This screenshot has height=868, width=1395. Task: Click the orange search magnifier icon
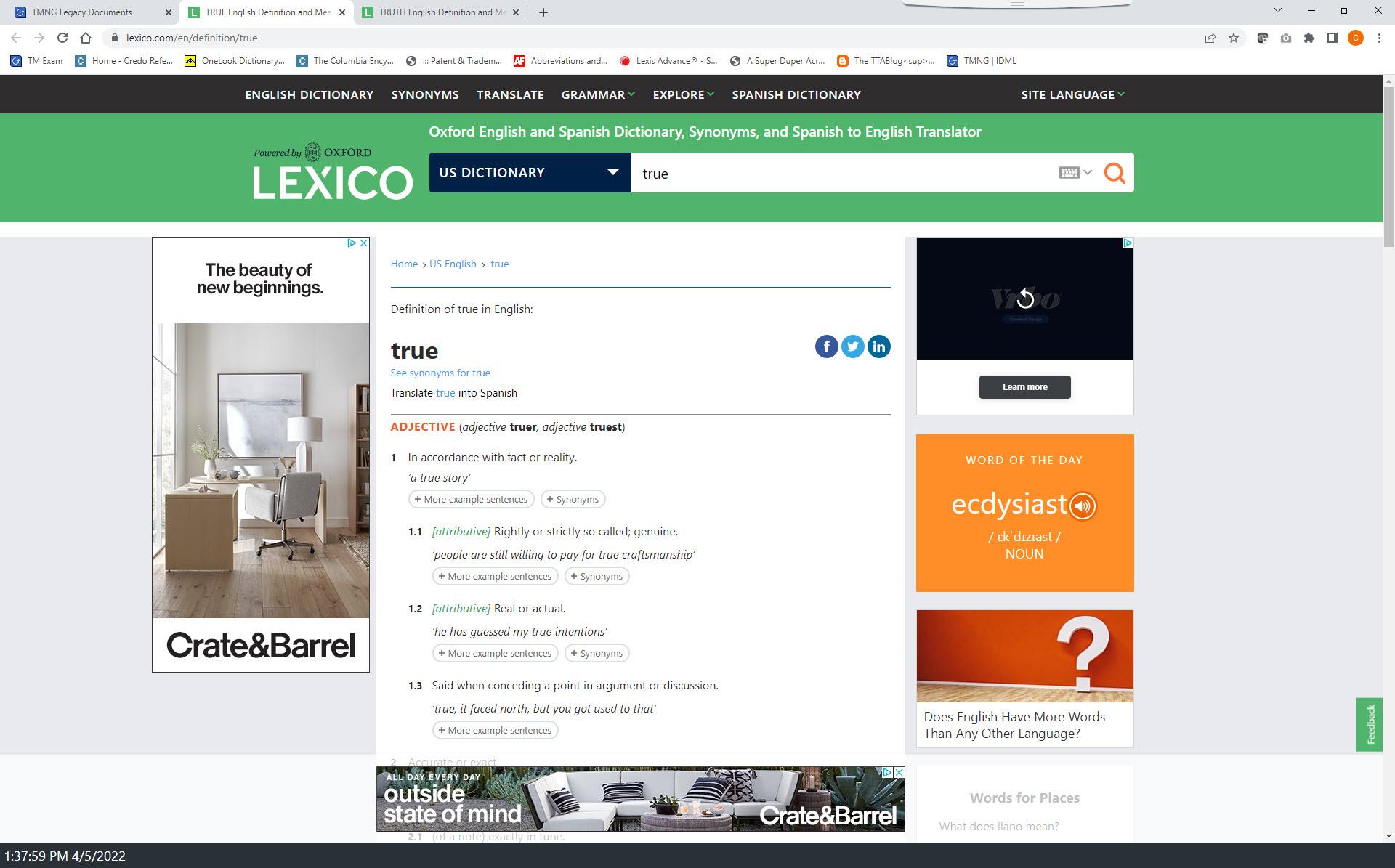click(1115, 173)
